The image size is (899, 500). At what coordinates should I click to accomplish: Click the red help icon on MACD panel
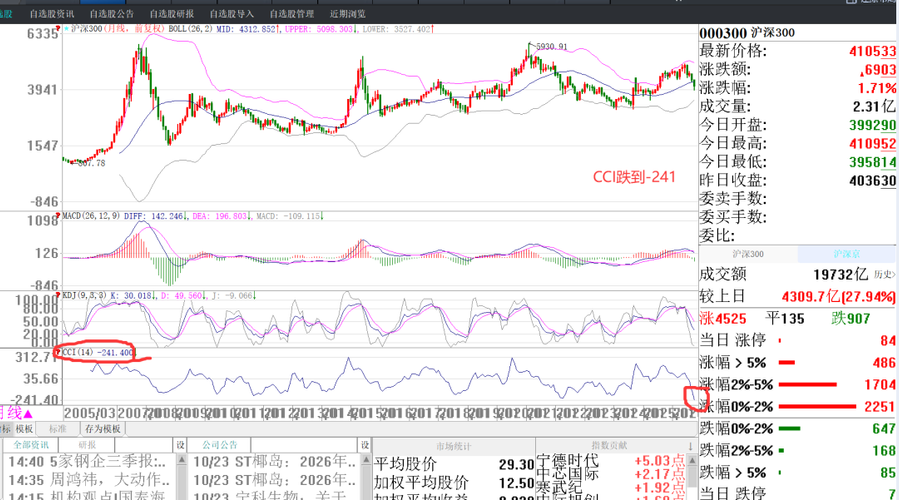(x=58, y=216)
